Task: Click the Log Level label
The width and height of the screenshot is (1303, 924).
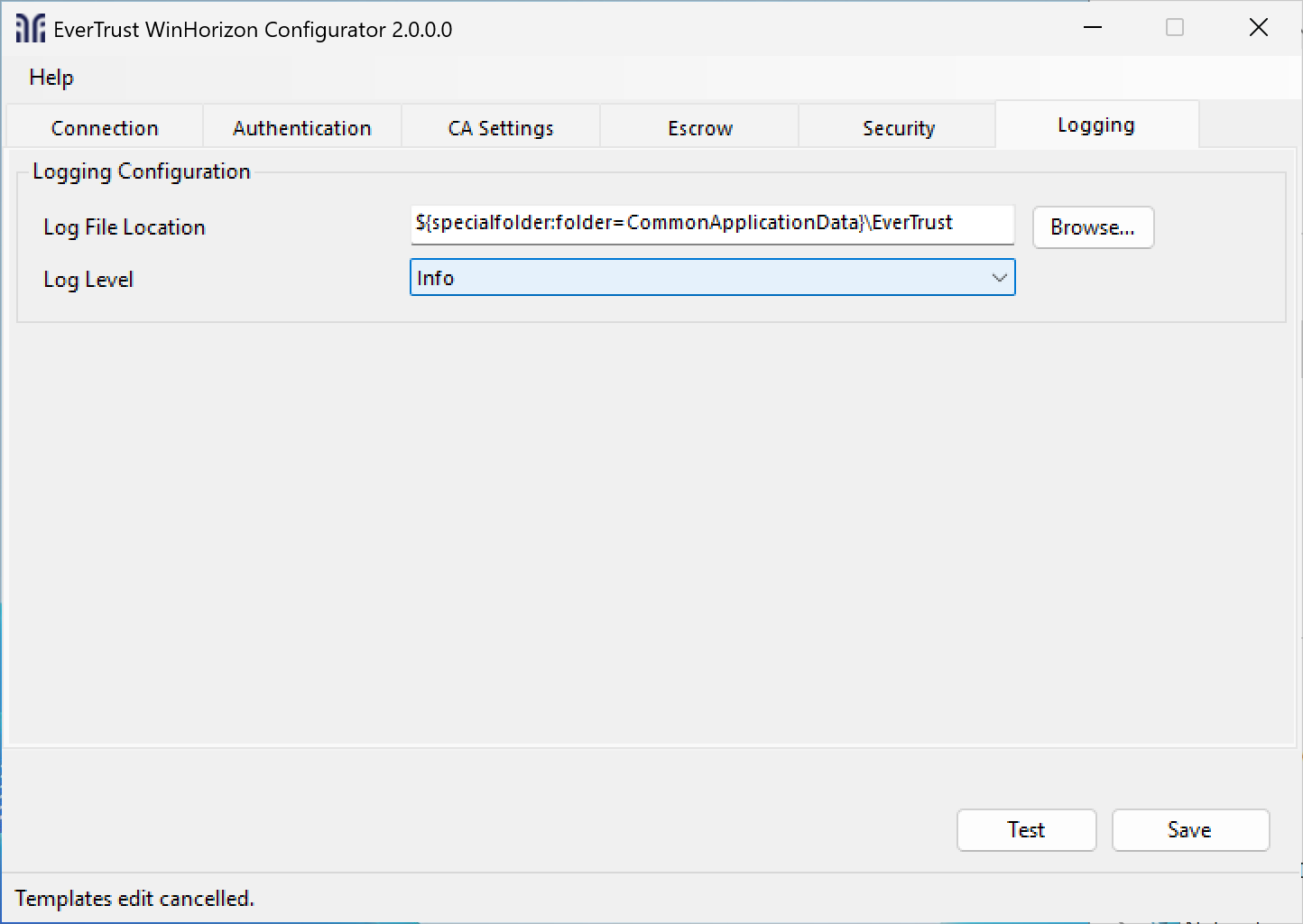Action: 88,279
